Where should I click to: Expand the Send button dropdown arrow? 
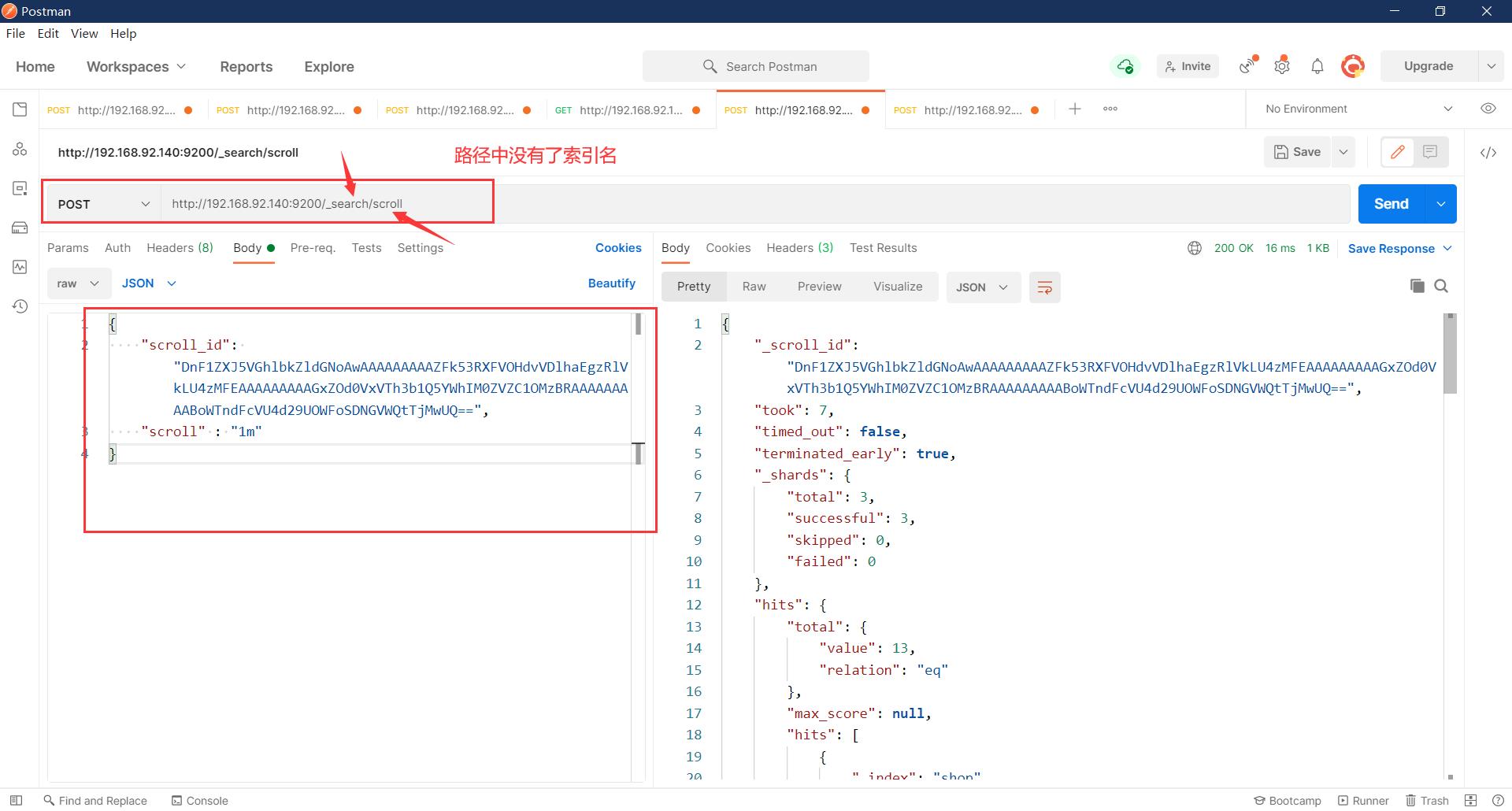click(x=1440, y=204)
